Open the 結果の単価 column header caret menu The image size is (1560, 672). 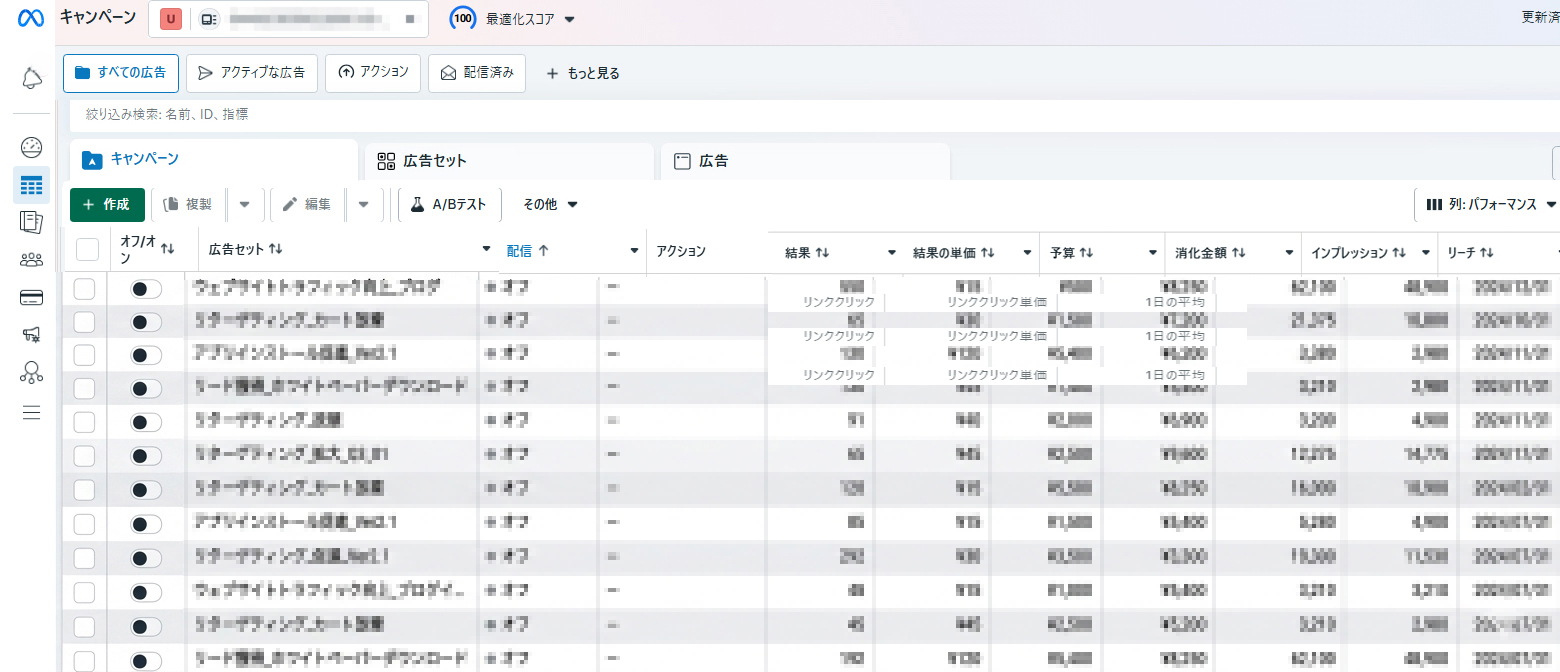tap(1027, 253)
